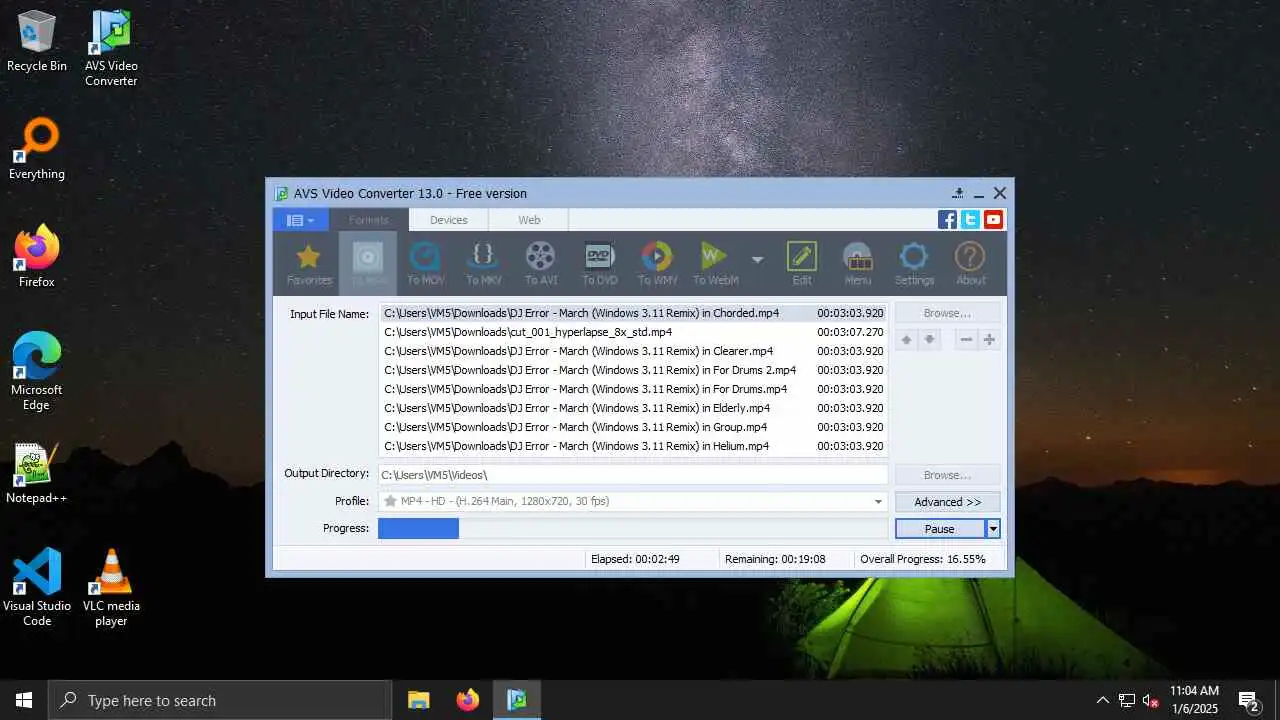Select the 'in For Drums.mp4' file row
The height and width of the screenshot is (720, 1280).
633,389
